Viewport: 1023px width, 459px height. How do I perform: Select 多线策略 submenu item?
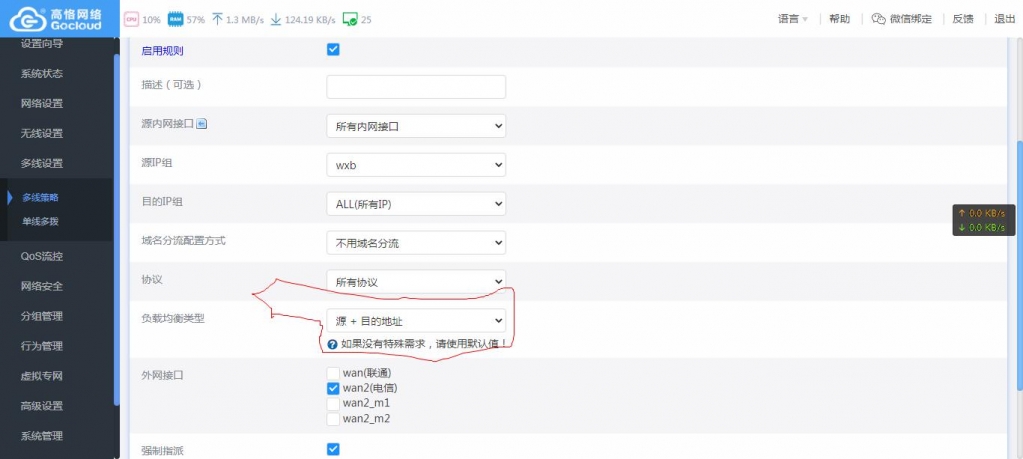point(40,198)
